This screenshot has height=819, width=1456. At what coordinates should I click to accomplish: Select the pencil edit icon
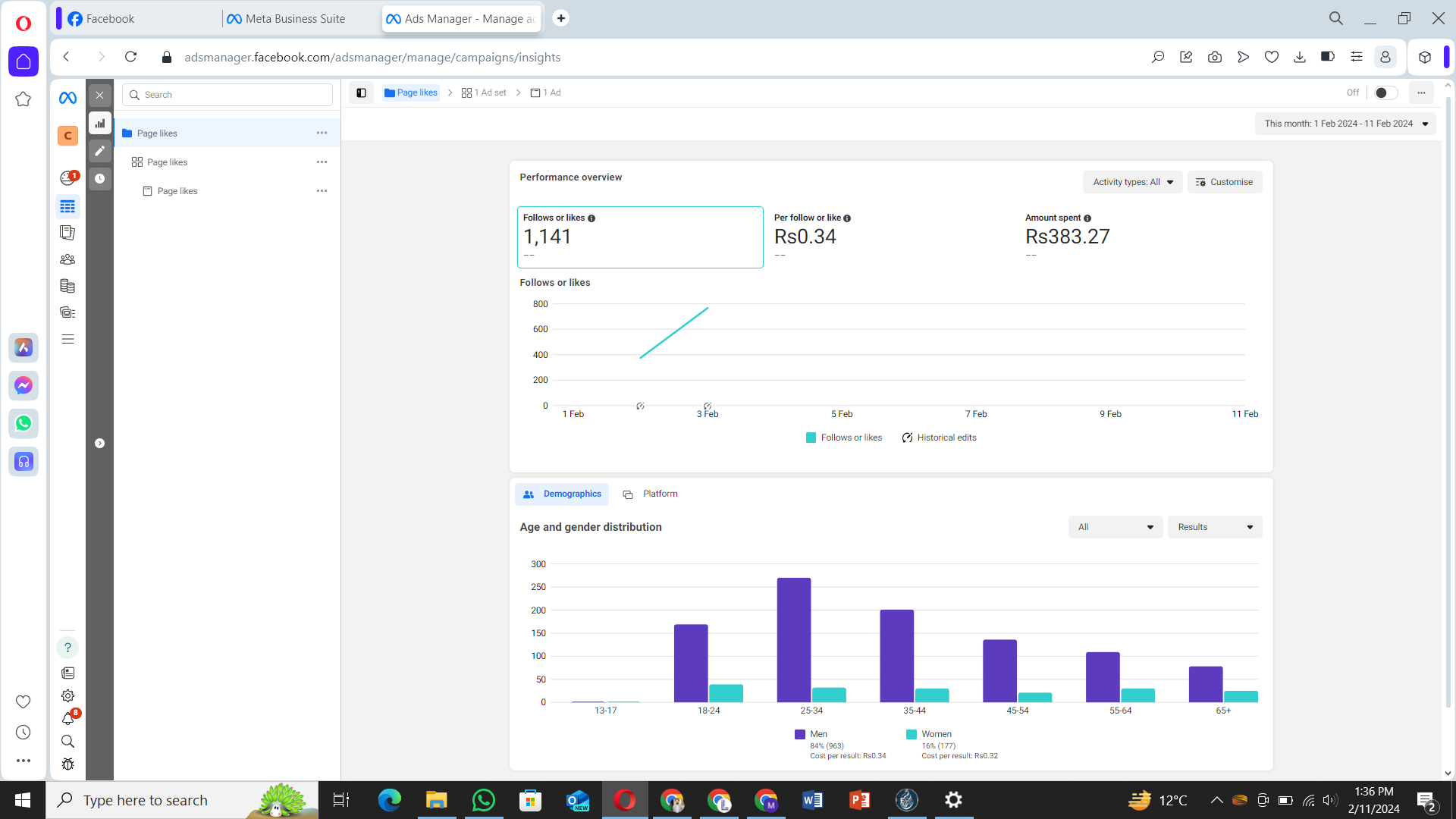[99, 151]
